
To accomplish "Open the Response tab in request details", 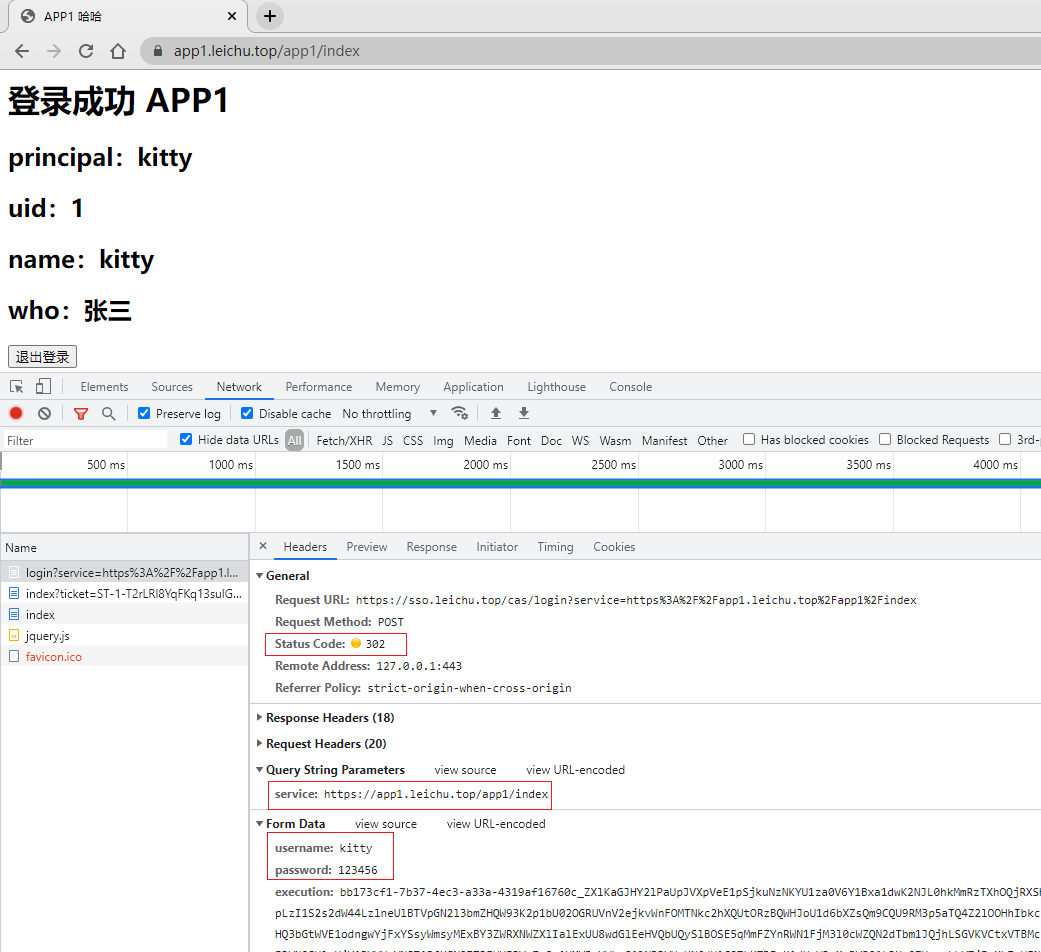I will tap(431, 547).
